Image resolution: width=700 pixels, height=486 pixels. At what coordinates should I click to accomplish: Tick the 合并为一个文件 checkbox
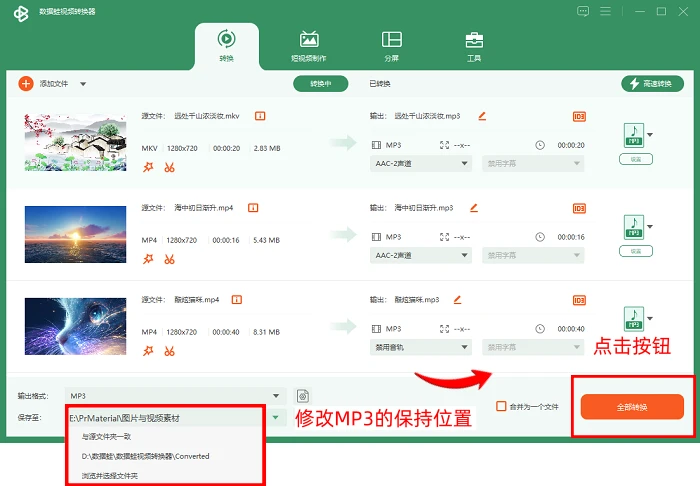pyautogui.click(x=501, y=406)
